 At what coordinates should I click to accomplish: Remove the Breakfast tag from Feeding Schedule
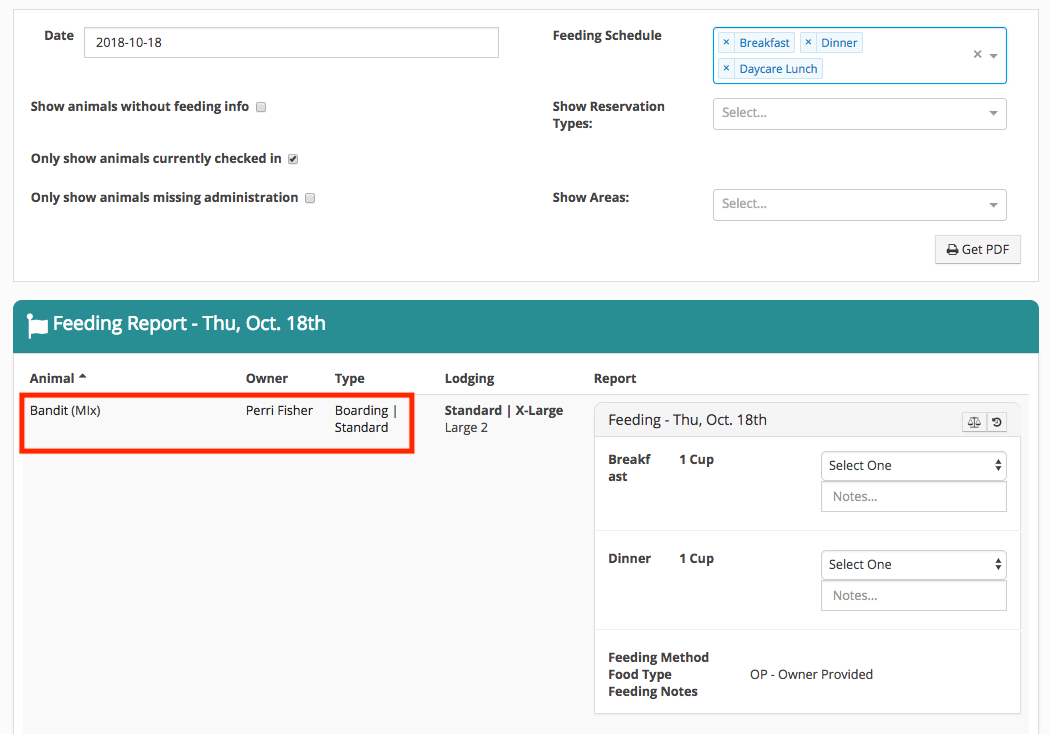point(727,42)
